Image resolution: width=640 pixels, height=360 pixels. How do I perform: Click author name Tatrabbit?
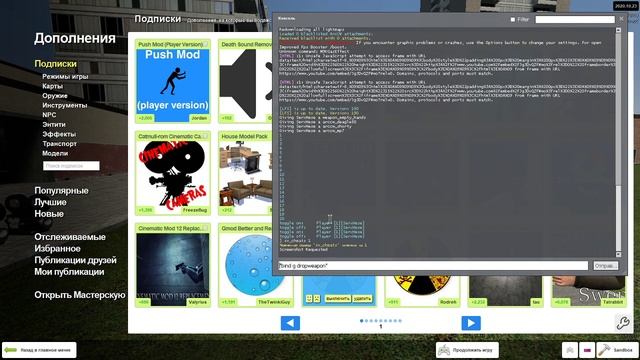[613, 302]
